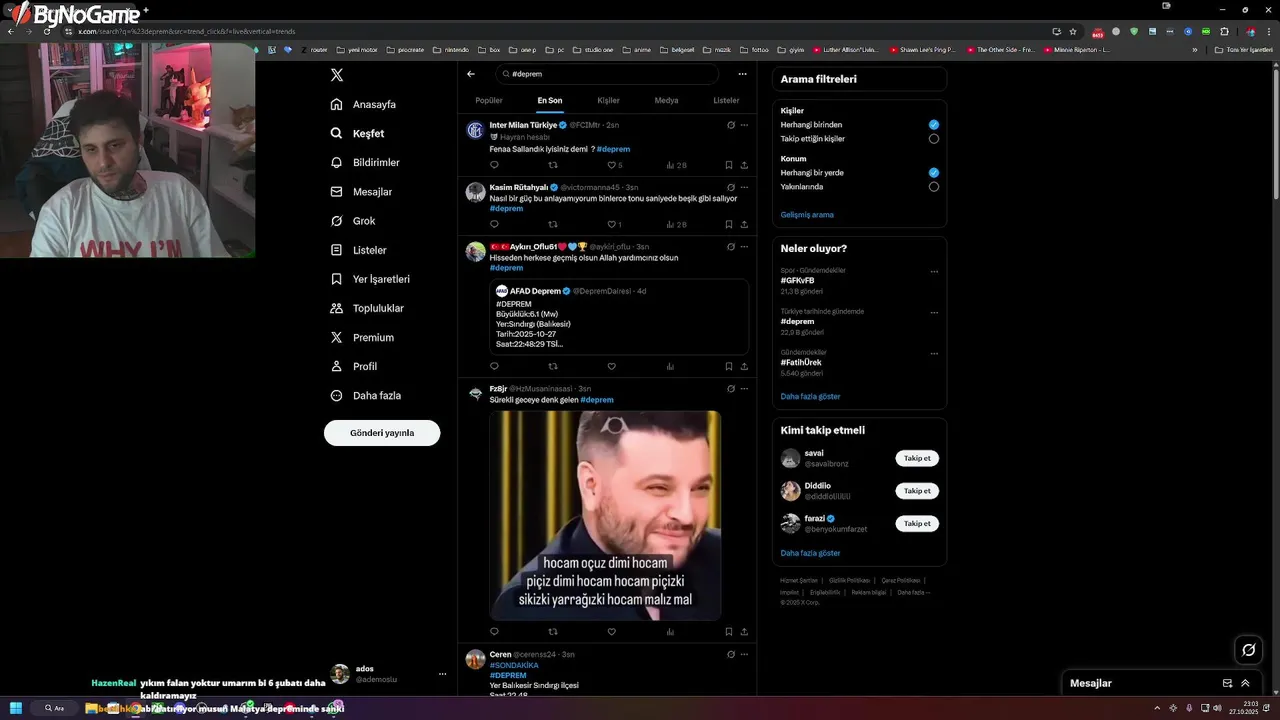Reload the page in the browser
Image resolution: width=1280 pixels, height=720 pixels.
point(46,31)
